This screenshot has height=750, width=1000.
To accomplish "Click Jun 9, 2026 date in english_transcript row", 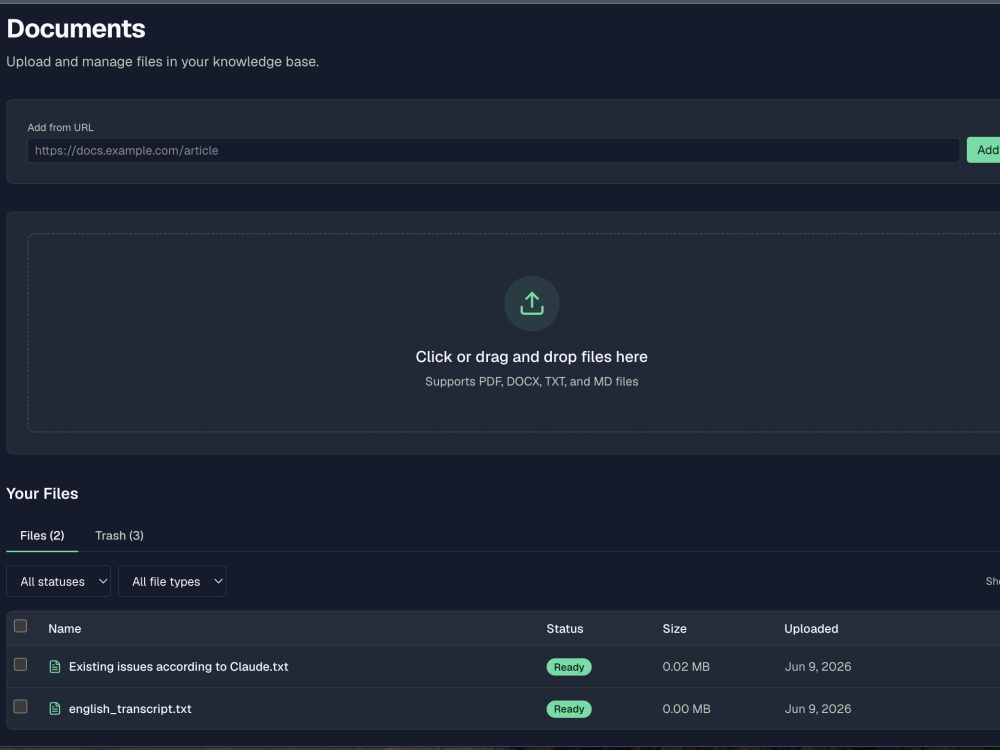I will click(x=818, y=709).
